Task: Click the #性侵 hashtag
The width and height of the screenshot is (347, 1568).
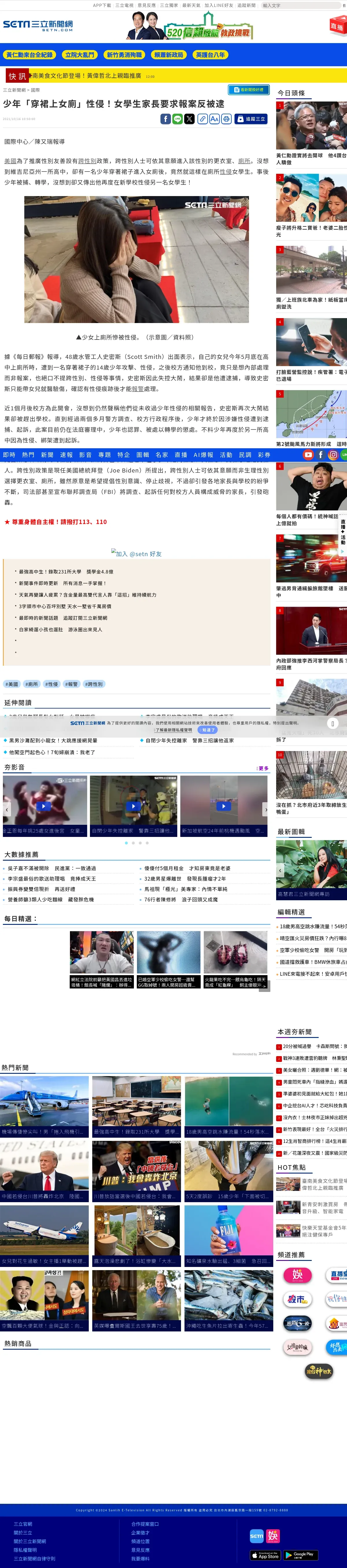Action: coord(52,684)
